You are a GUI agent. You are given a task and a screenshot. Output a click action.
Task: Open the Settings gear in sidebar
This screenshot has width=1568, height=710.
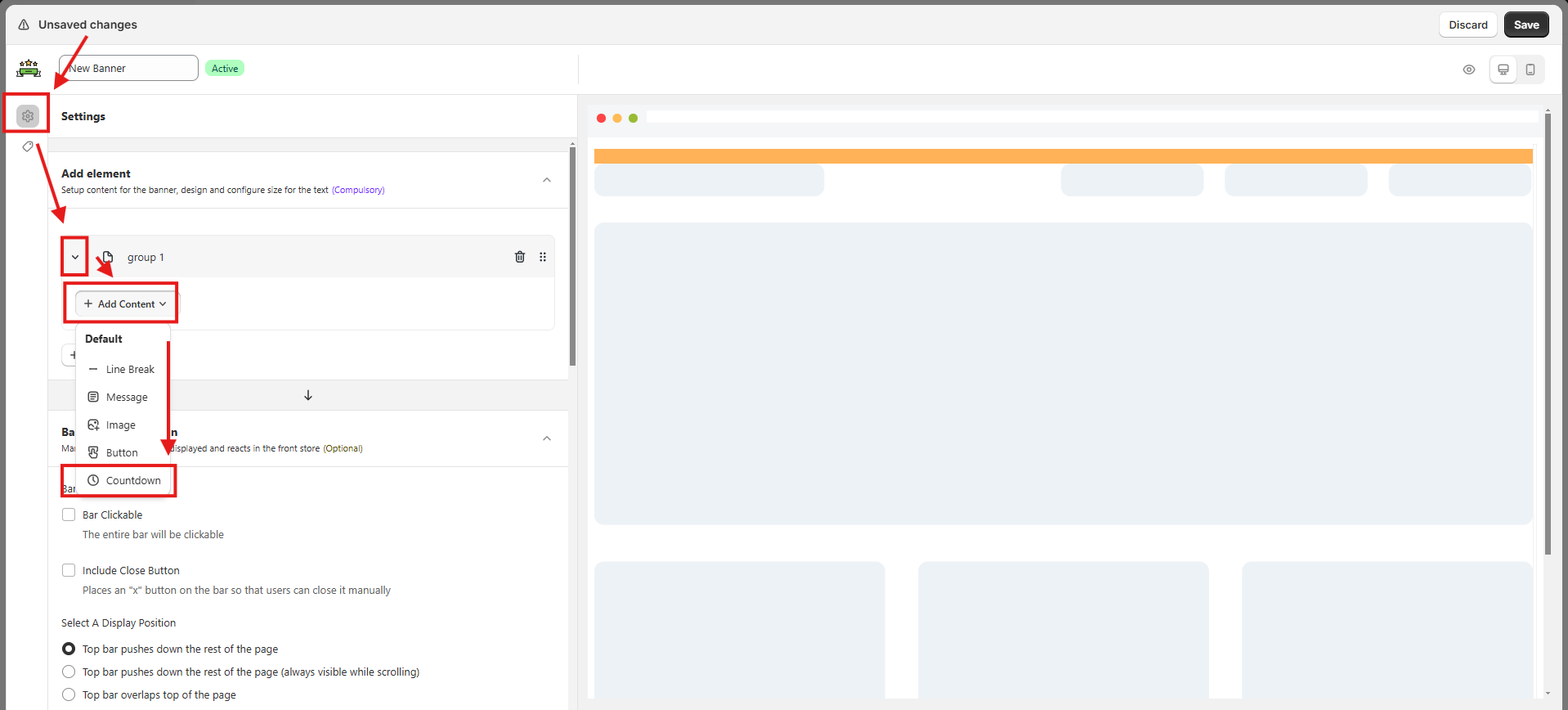(28, 116)
